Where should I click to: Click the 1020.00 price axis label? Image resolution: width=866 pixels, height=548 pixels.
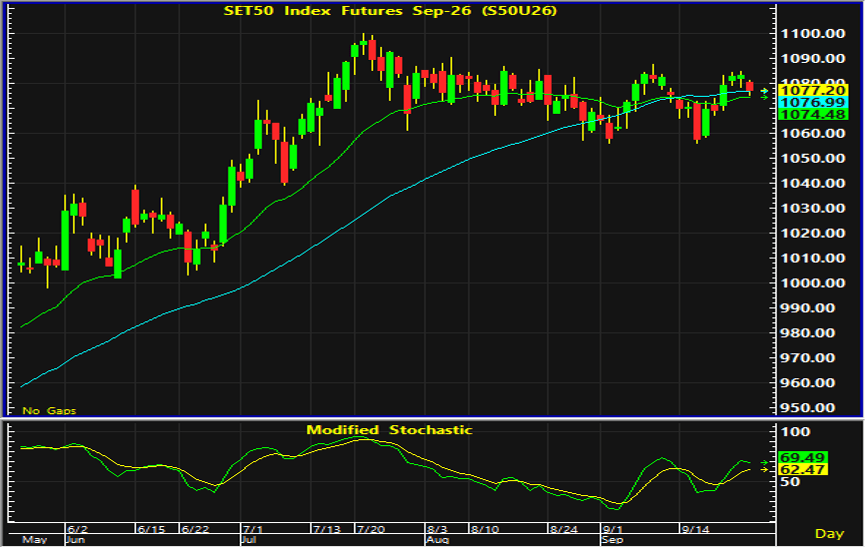pos(812,233)
